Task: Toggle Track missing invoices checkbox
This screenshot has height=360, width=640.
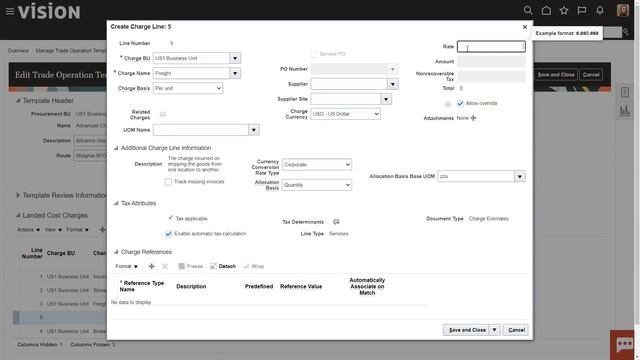Action: (x=168, y=182)
